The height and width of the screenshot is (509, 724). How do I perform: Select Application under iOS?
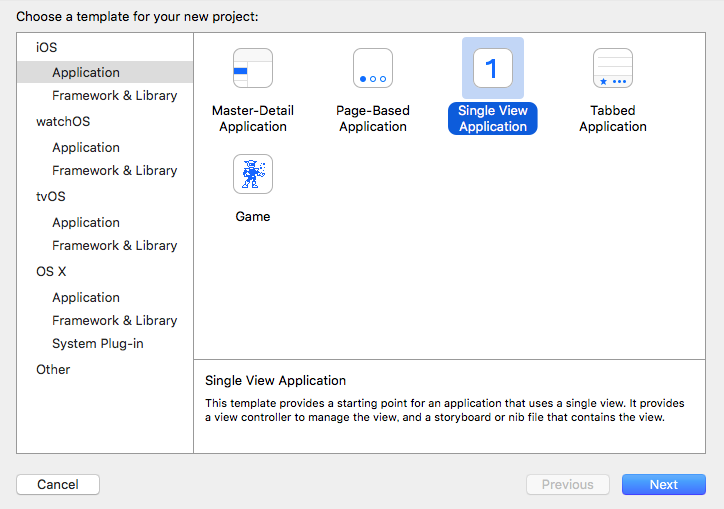point(105,72)
